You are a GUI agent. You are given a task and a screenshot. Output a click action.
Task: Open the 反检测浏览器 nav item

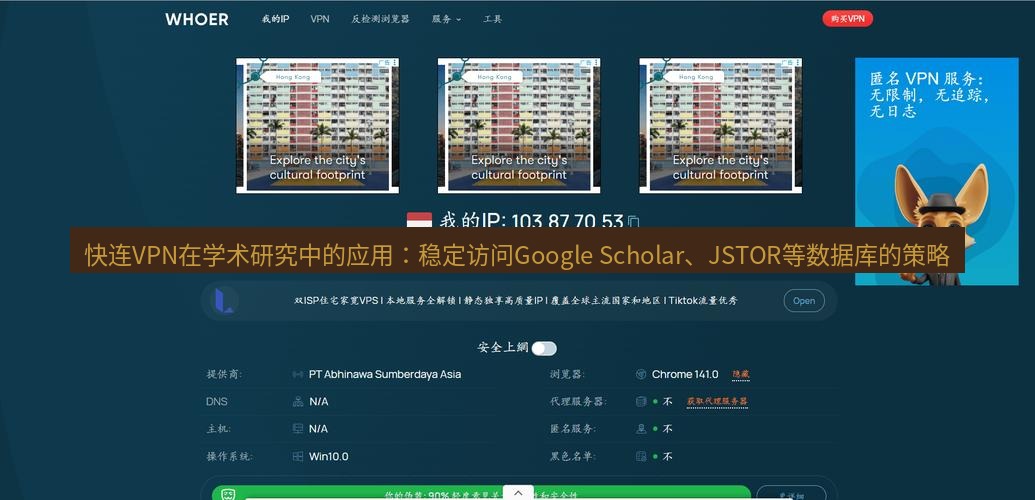pos(380,19)
